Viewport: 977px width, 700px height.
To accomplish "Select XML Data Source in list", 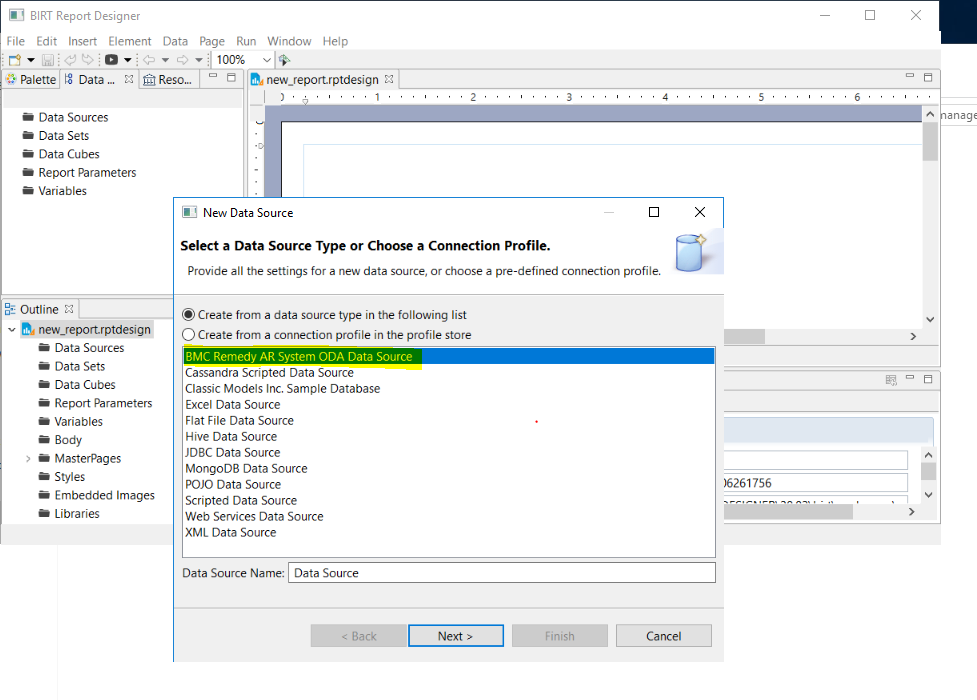I will pyautogui.click(x=449, y=532).
